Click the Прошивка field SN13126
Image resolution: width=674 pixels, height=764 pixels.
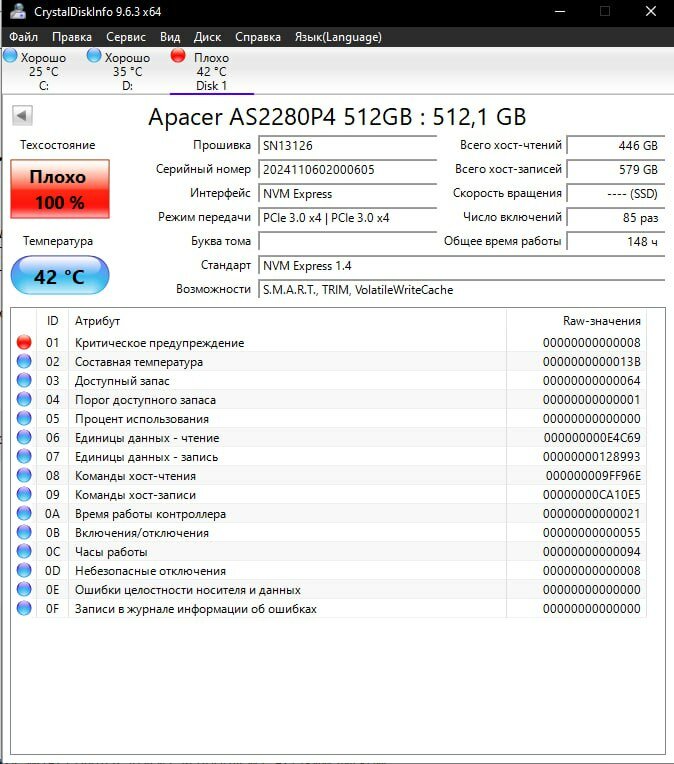(x=347, y=145)
